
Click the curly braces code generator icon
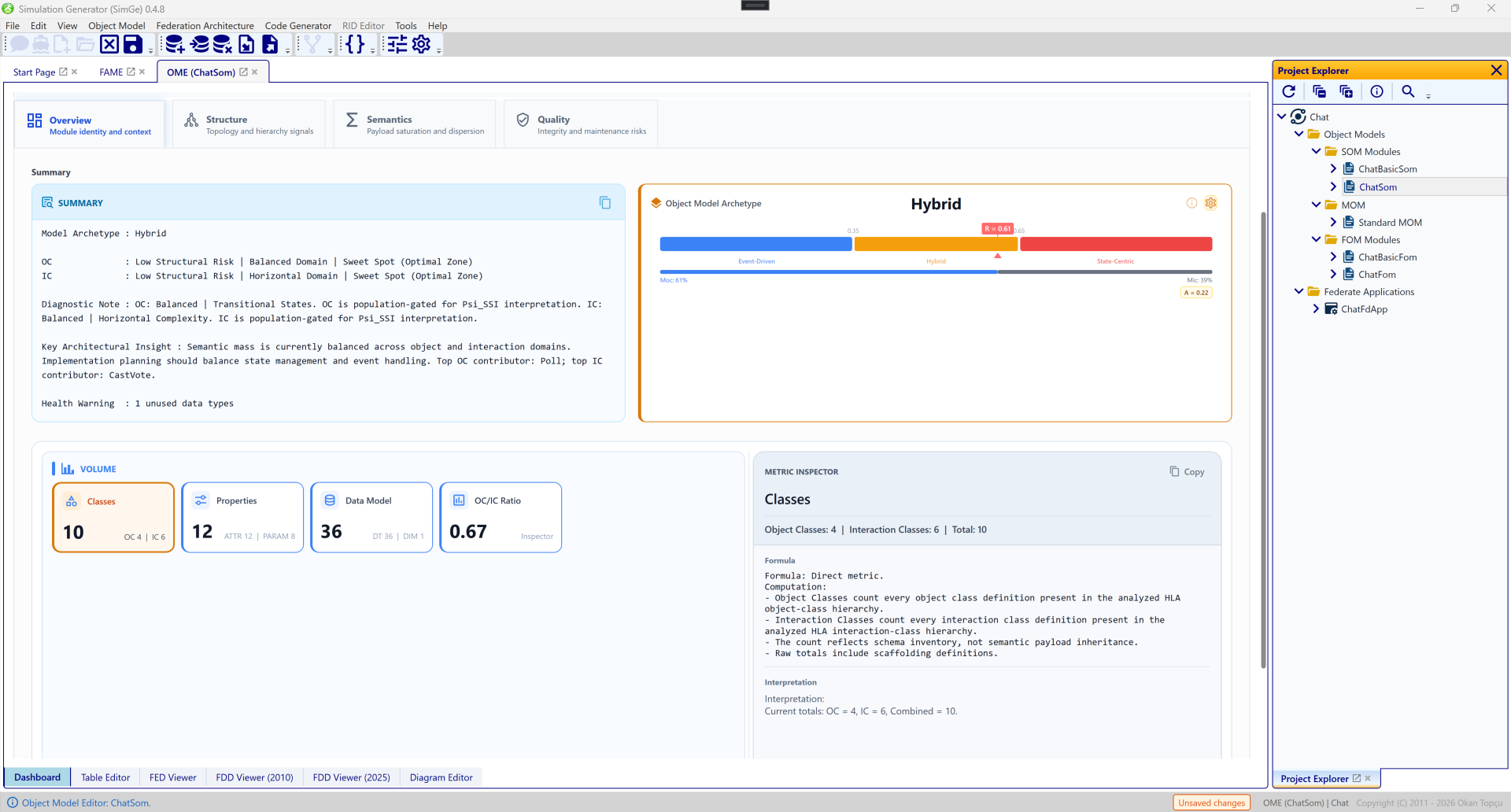click(x=356, y=45)
